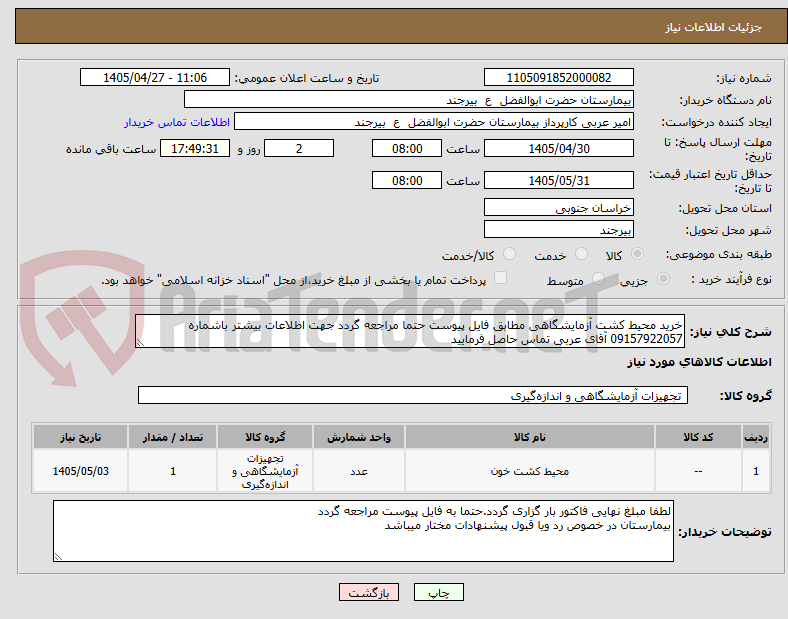Screen dimensions: 788x619
Task: Click the unit cell عدد
Action: pyautogui.click(x=359, y=471)
